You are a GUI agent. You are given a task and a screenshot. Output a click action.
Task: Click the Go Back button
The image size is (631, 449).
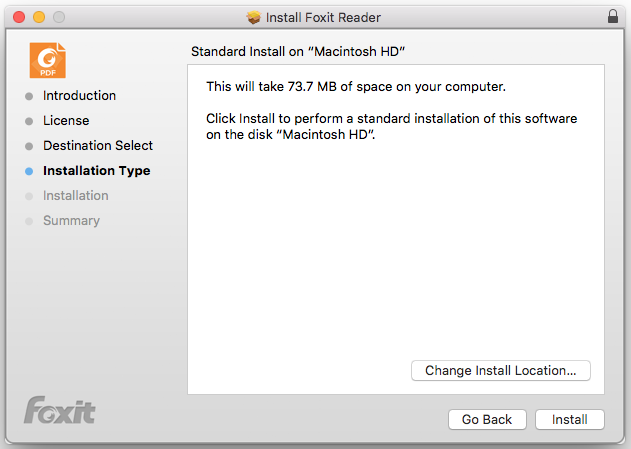[x=487, y=420]
